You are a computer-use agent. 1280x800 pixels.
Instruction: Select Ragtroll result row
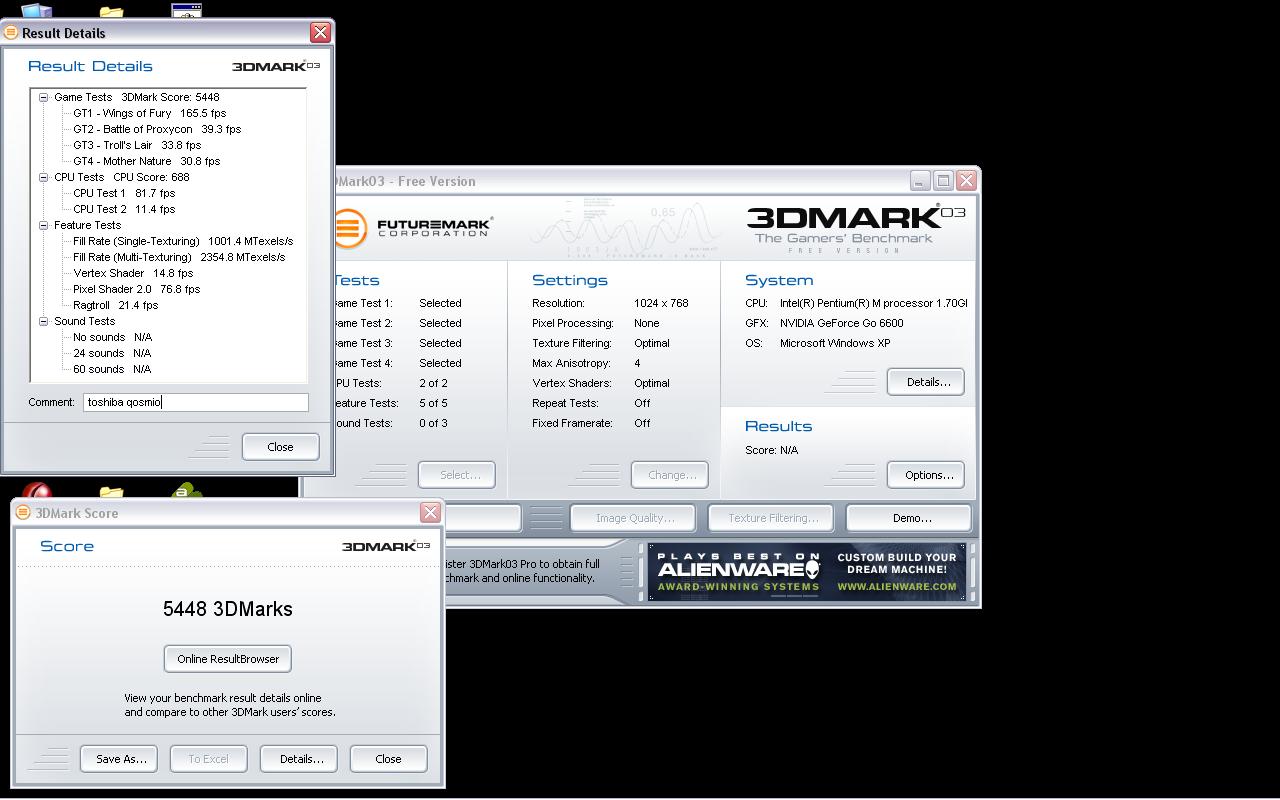(115, 305)
